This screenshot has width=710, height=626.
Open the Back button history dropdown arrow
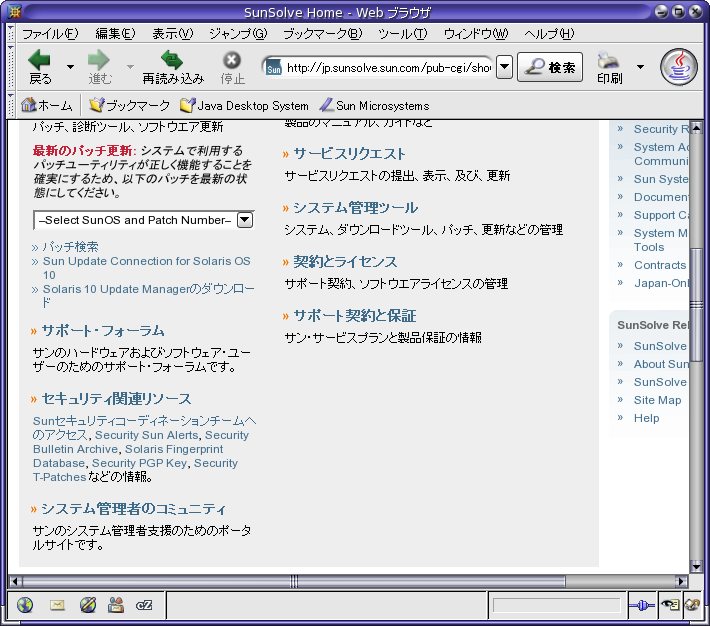[70, 67]
